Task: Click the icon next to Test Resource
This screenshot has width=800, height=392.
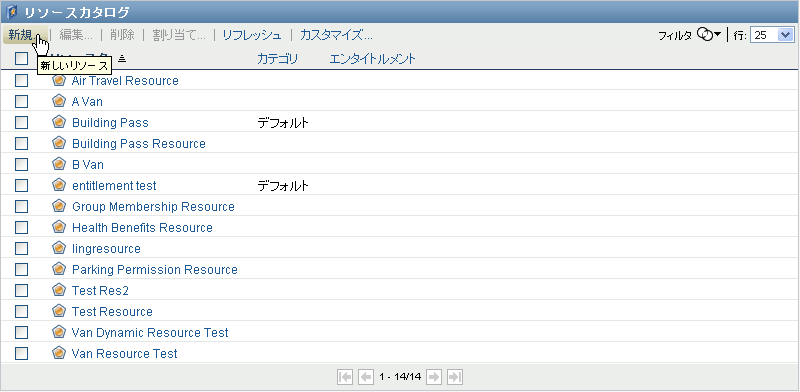Action: (x=59, y=311)
